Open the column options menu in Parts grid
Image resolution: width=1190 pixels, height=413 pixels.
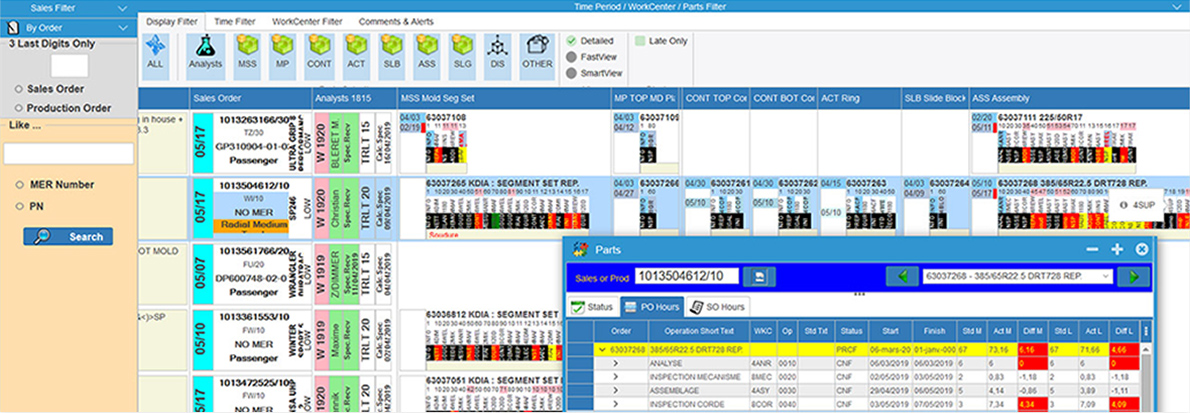click(x=1145, y=331)
